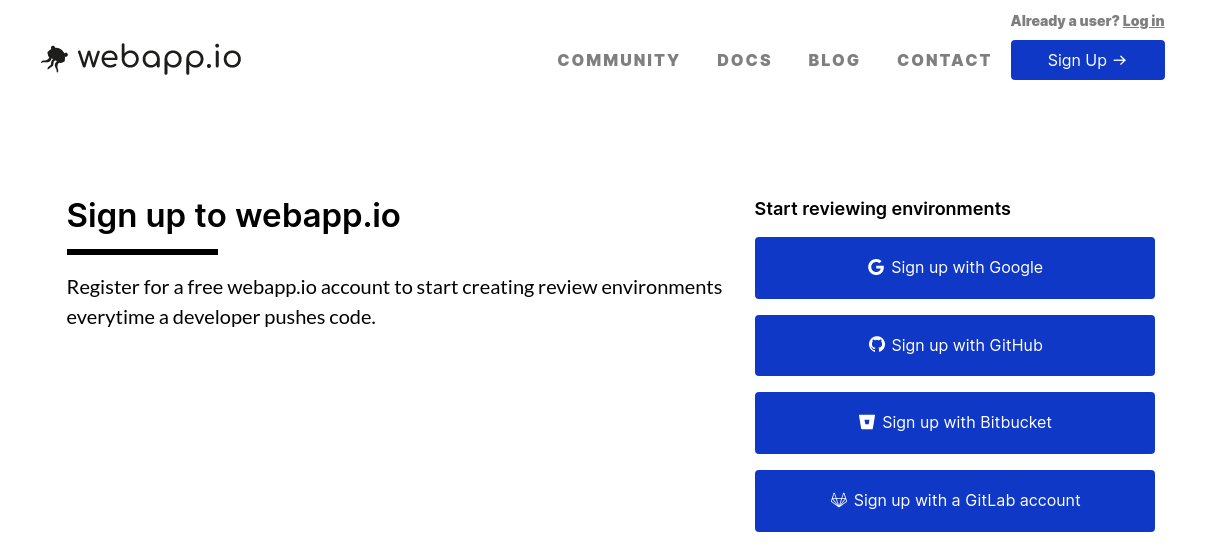The height and width of the screenshot is (555, 1221).
Task: Open the Docs navigation link
Action: click(x=744, y=60)
